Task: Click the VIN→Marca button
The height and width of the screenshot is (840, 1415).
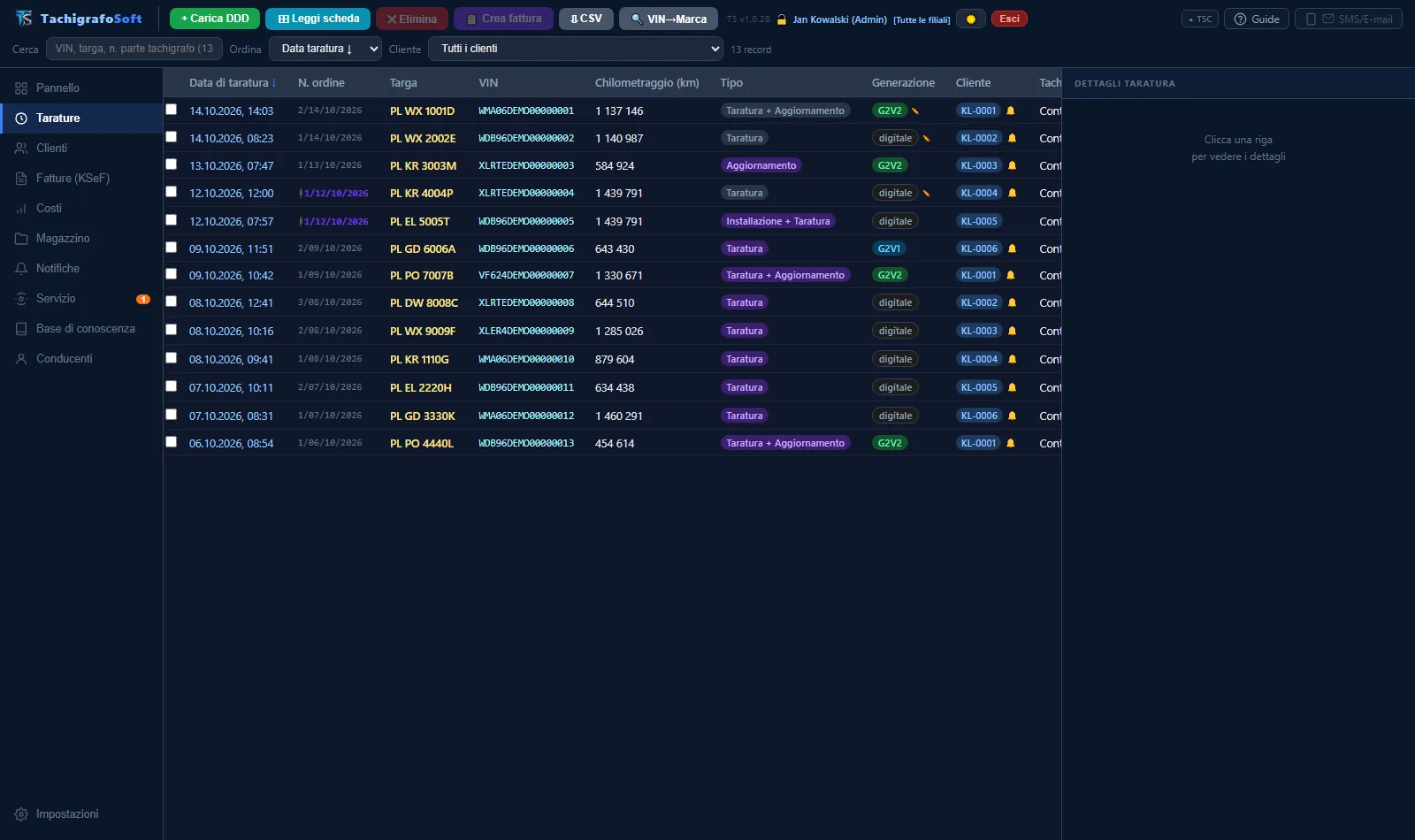Action: [x=669, y=19]
